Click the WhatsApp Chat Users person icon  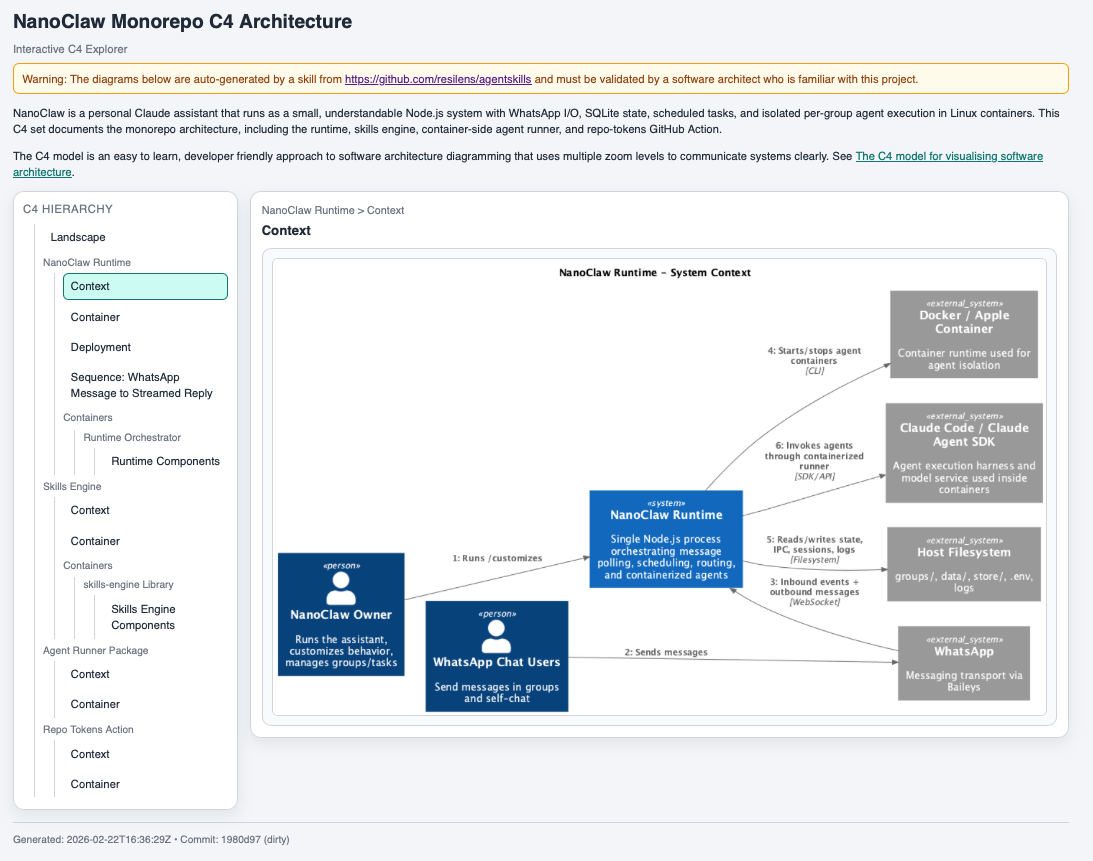pos(496,633)
